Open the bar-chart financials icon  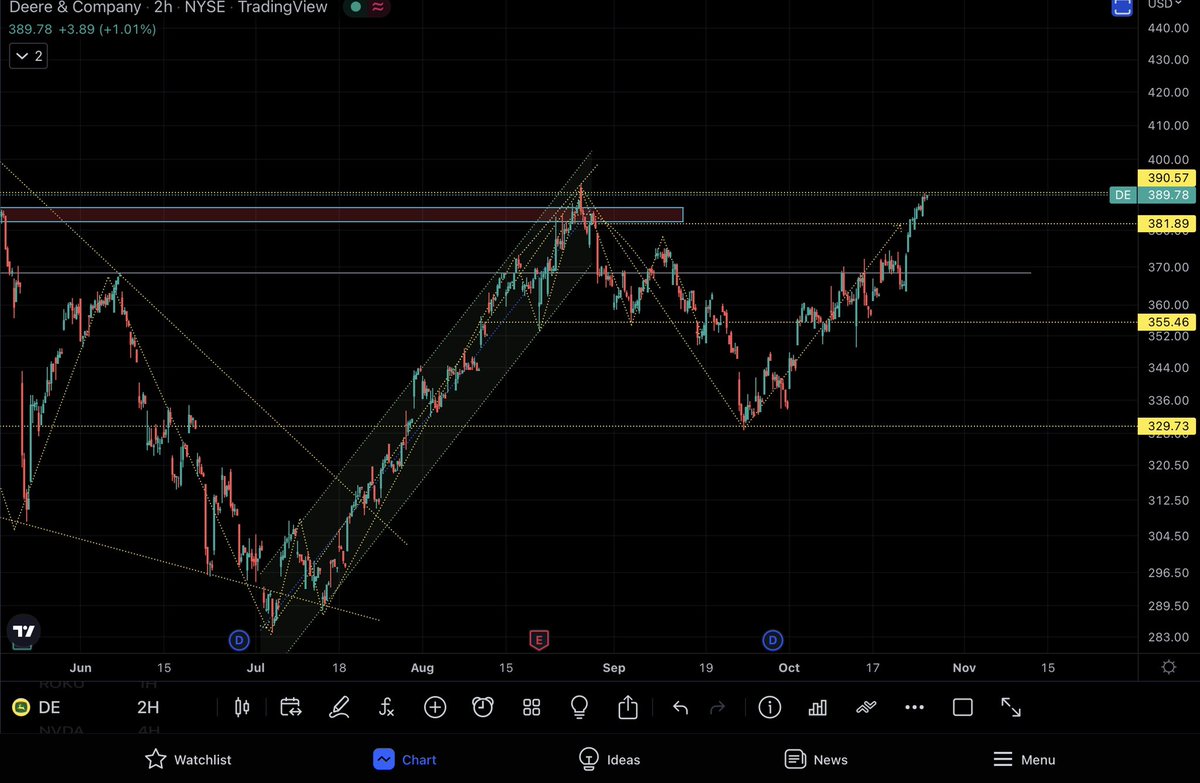(x=817, y=708)
